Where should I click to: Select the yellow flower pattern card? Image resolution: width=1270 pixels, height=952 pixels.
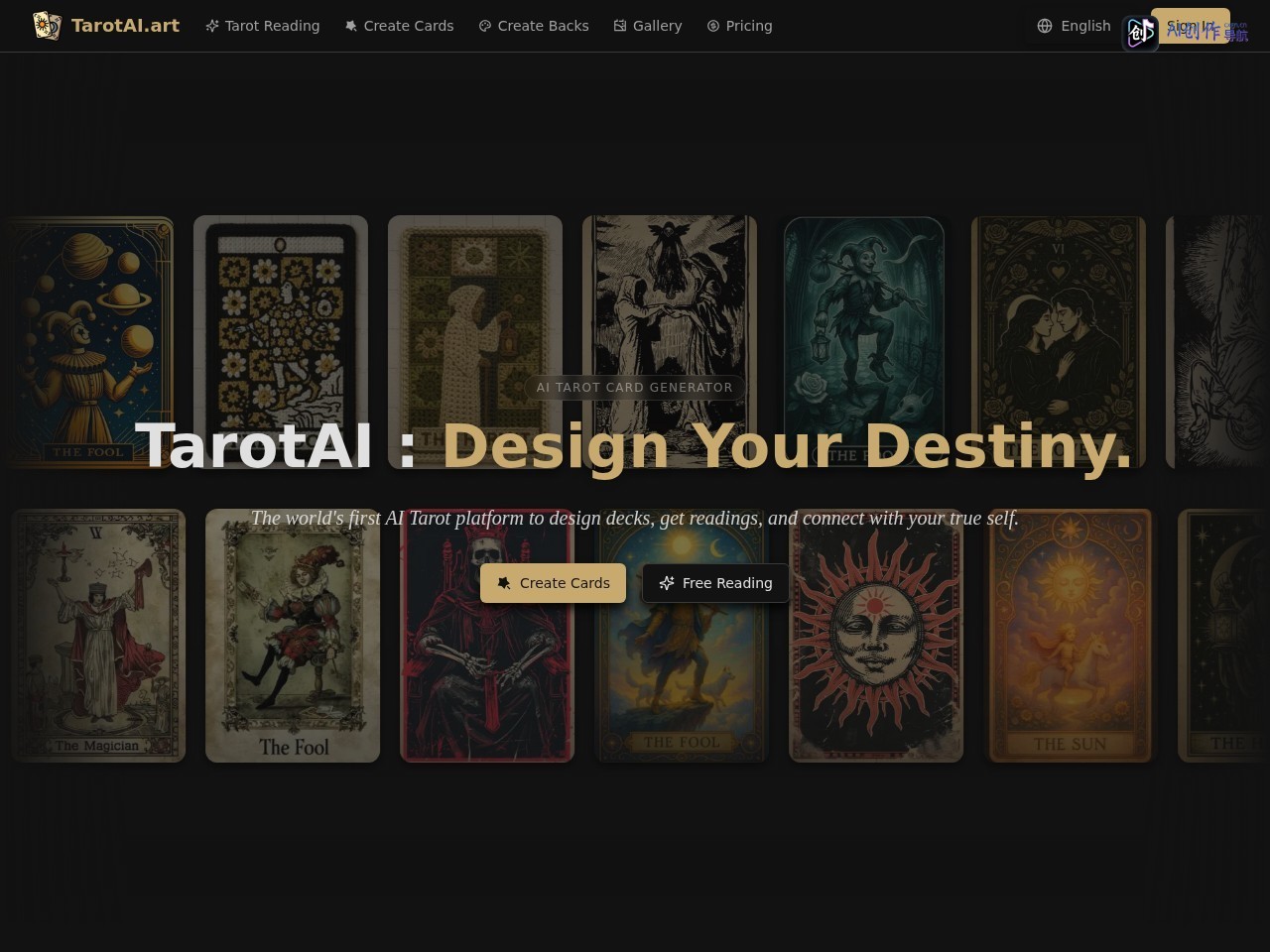281,342
